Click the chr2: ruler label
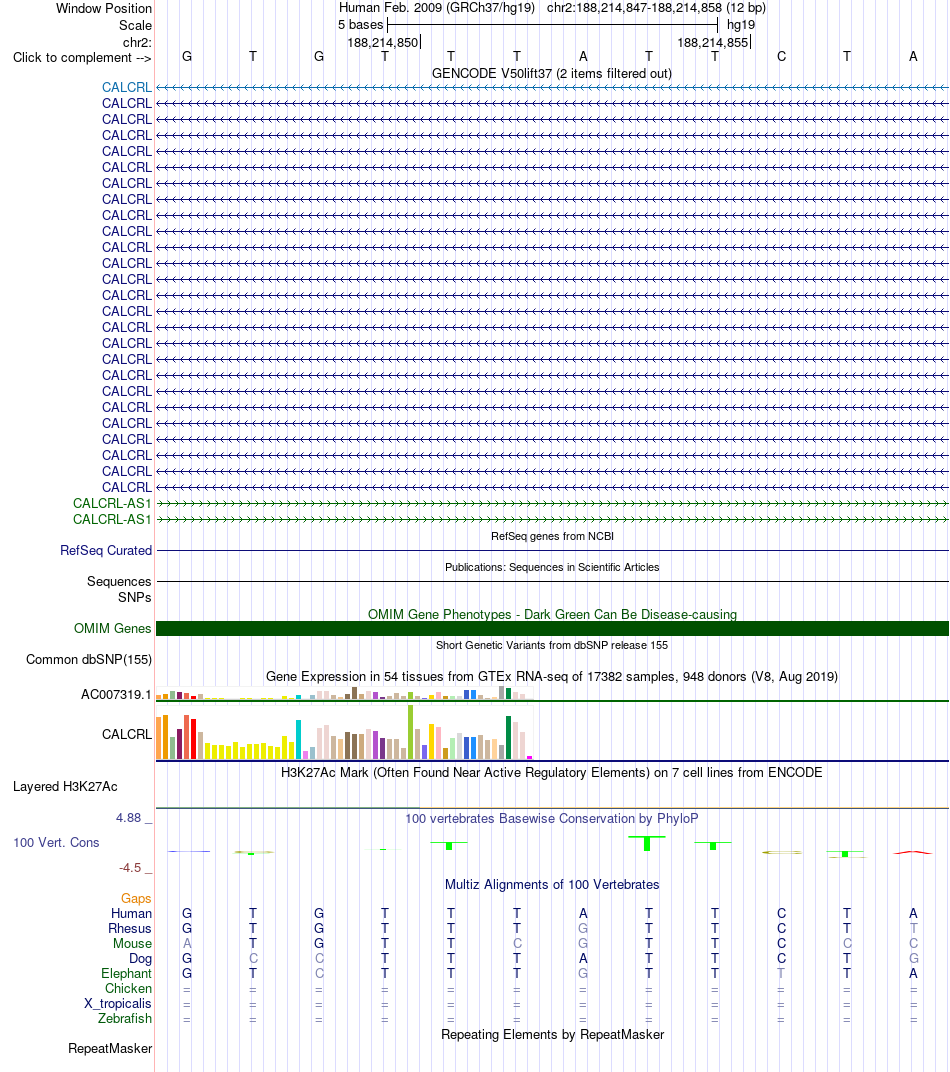The height and width of the screenshot is (1072, 950). pyautogui.click(x=137, y=42)
